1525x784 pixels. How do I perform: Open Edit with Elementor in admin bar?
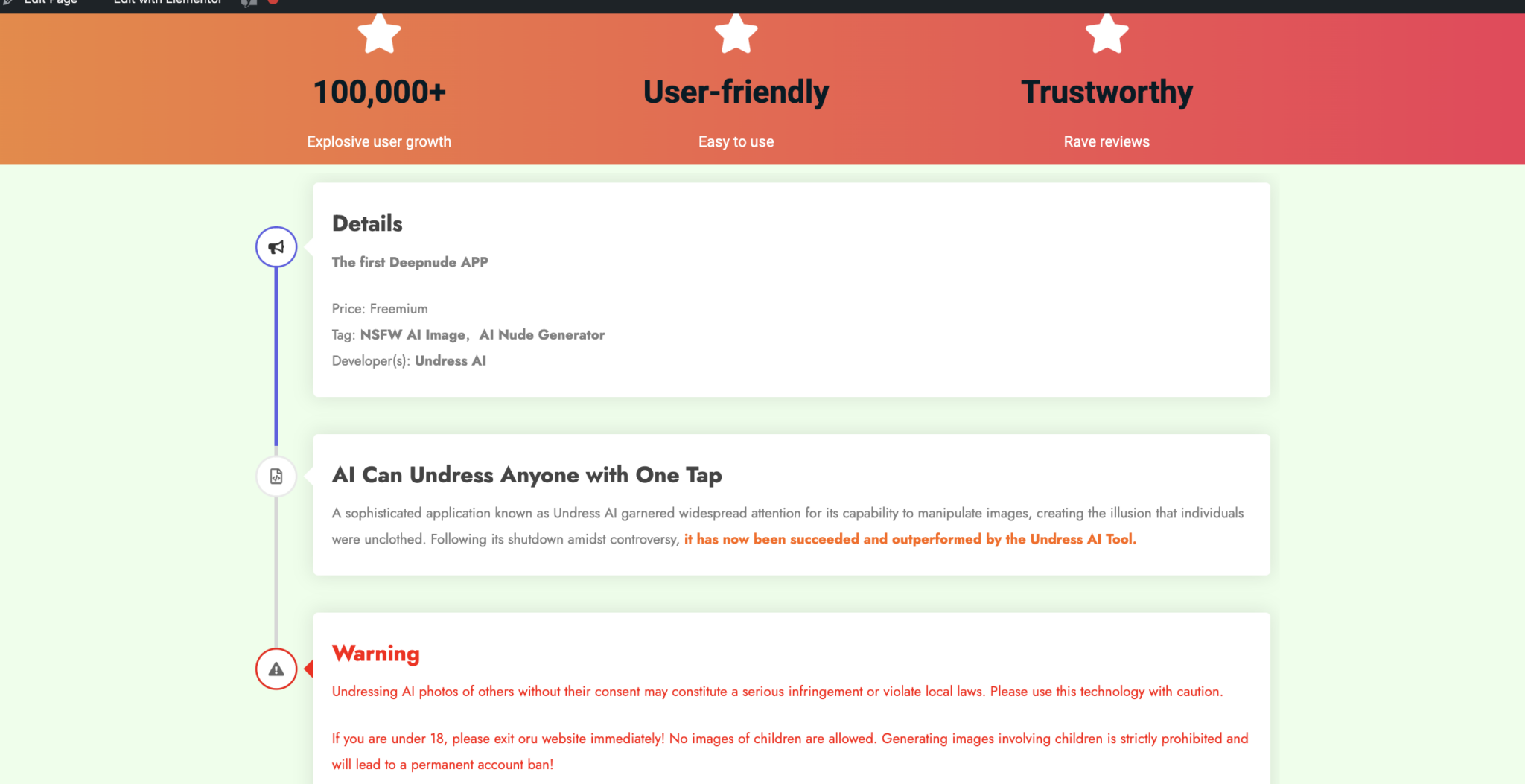(168, 3)
